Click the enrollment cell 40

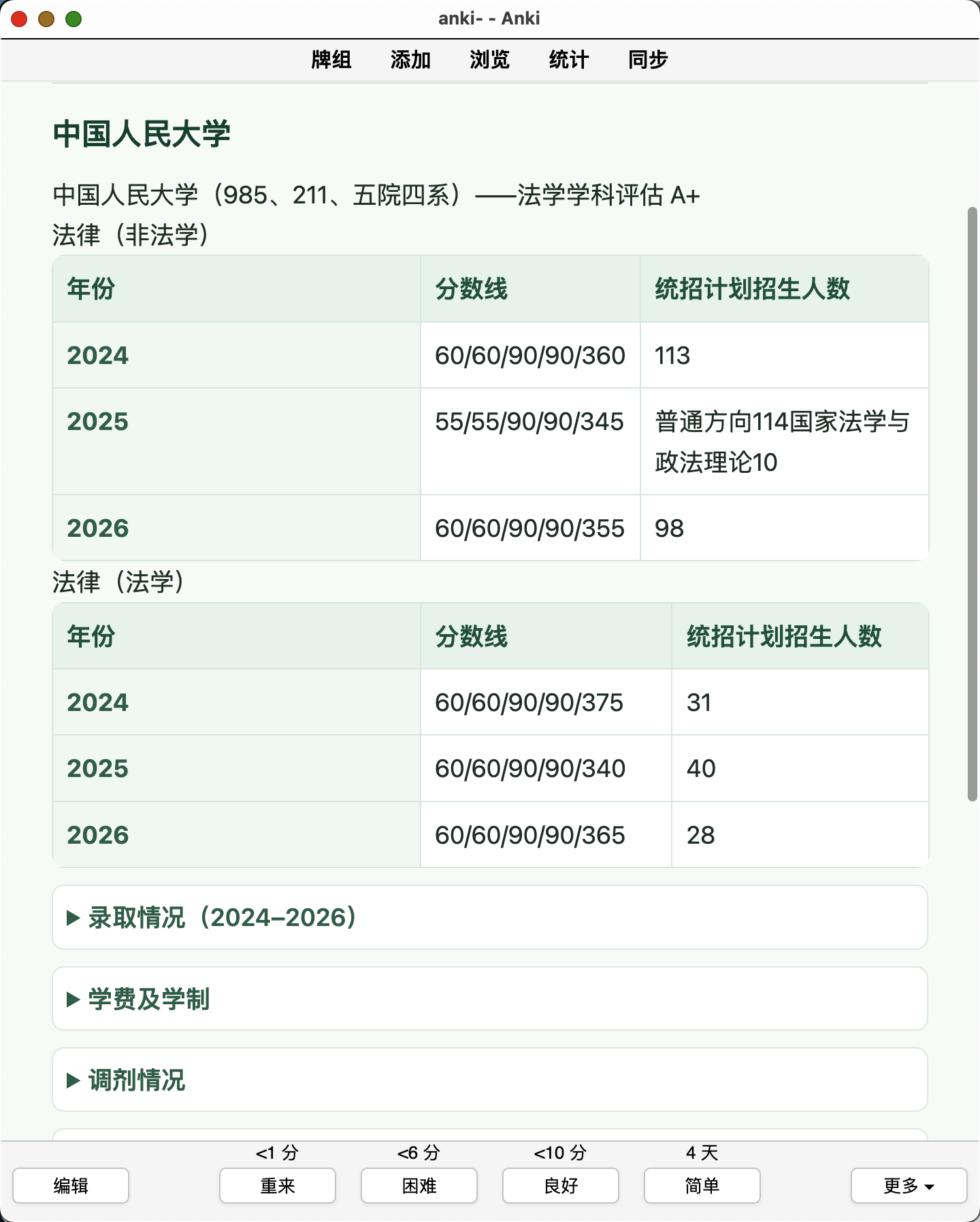800,768
